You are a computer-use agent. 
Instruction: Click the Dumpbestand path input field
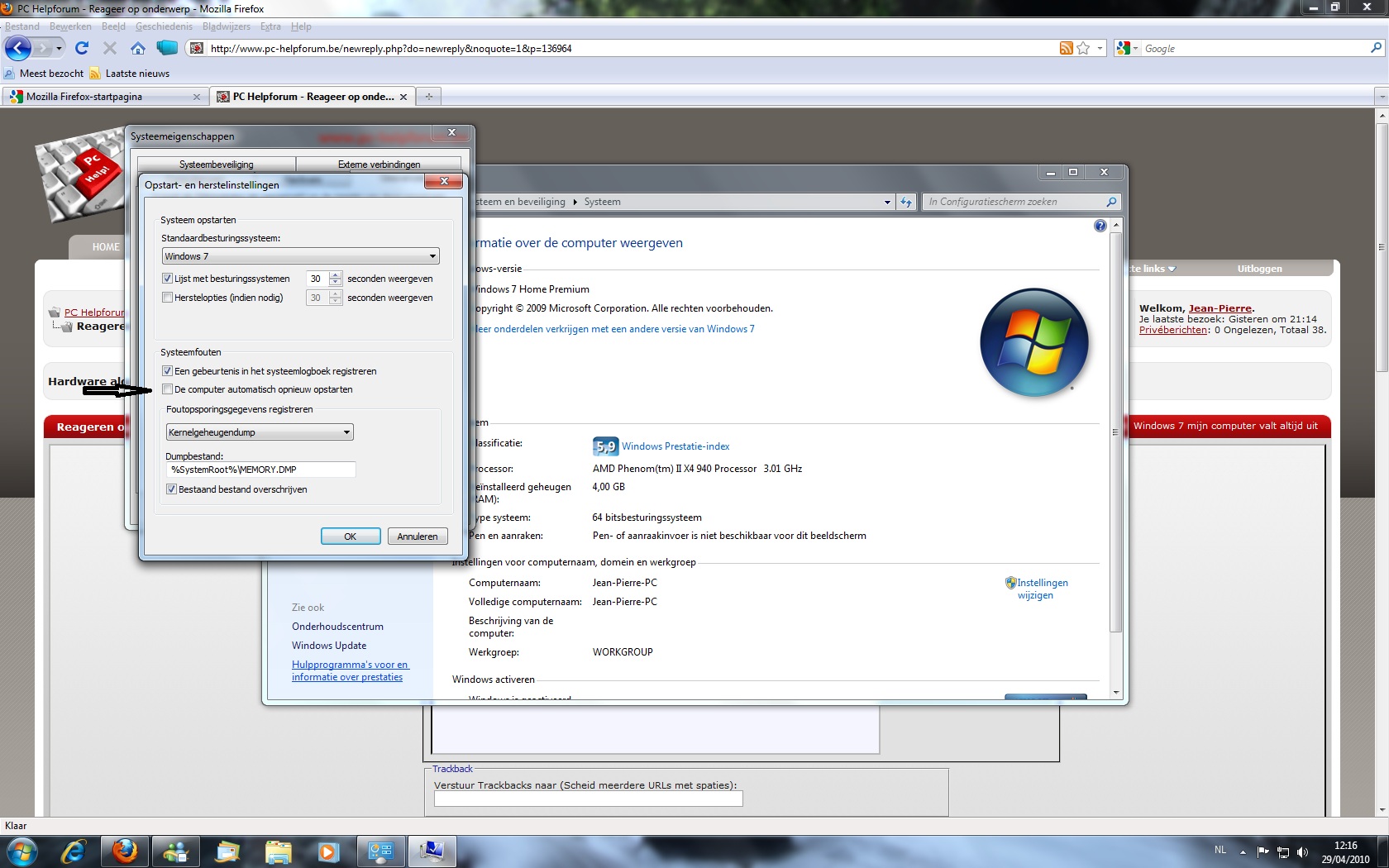pos(260,470)
